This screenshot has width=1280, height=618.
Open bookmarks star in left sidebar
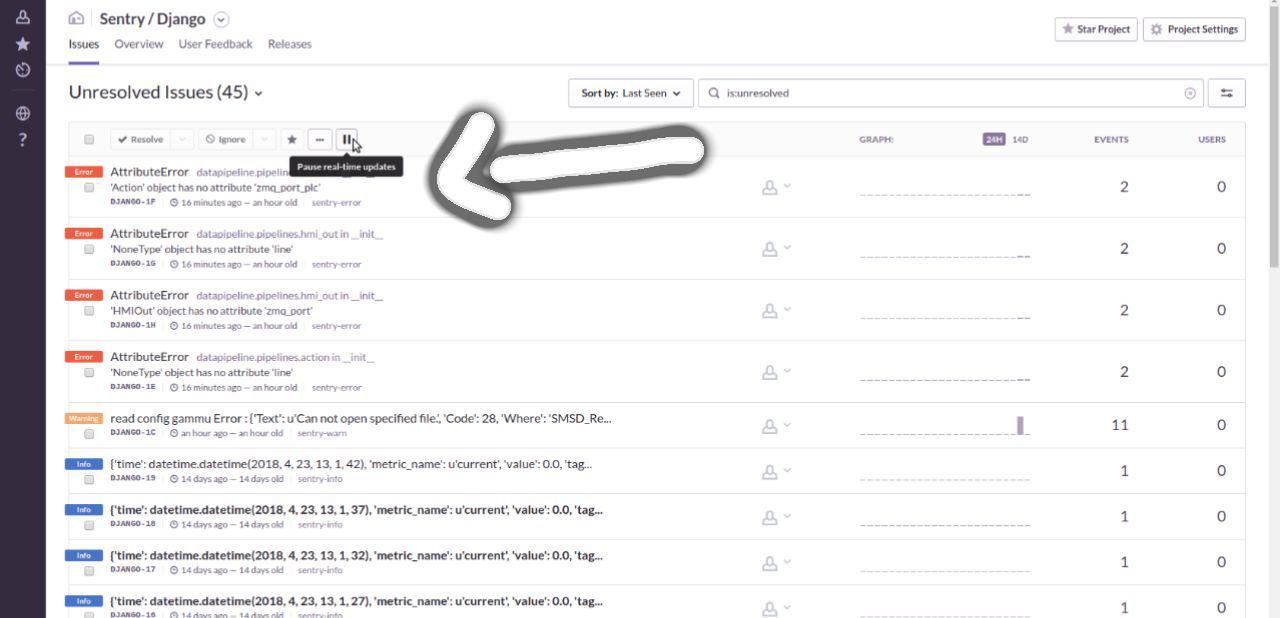click(x=22, y=44)
